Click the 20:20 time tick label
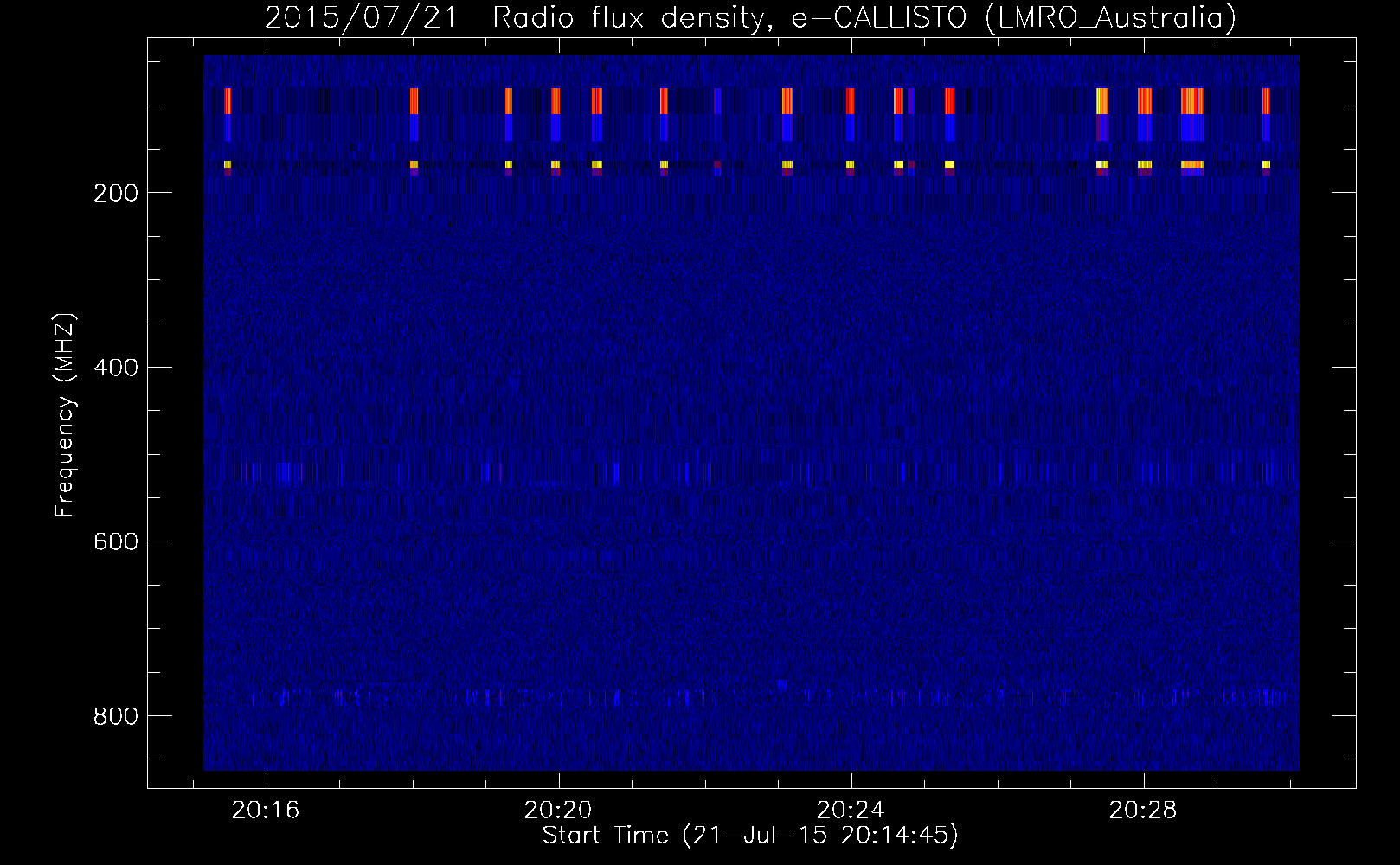This screenshot has height=865, width=1400. coord(558,810)
